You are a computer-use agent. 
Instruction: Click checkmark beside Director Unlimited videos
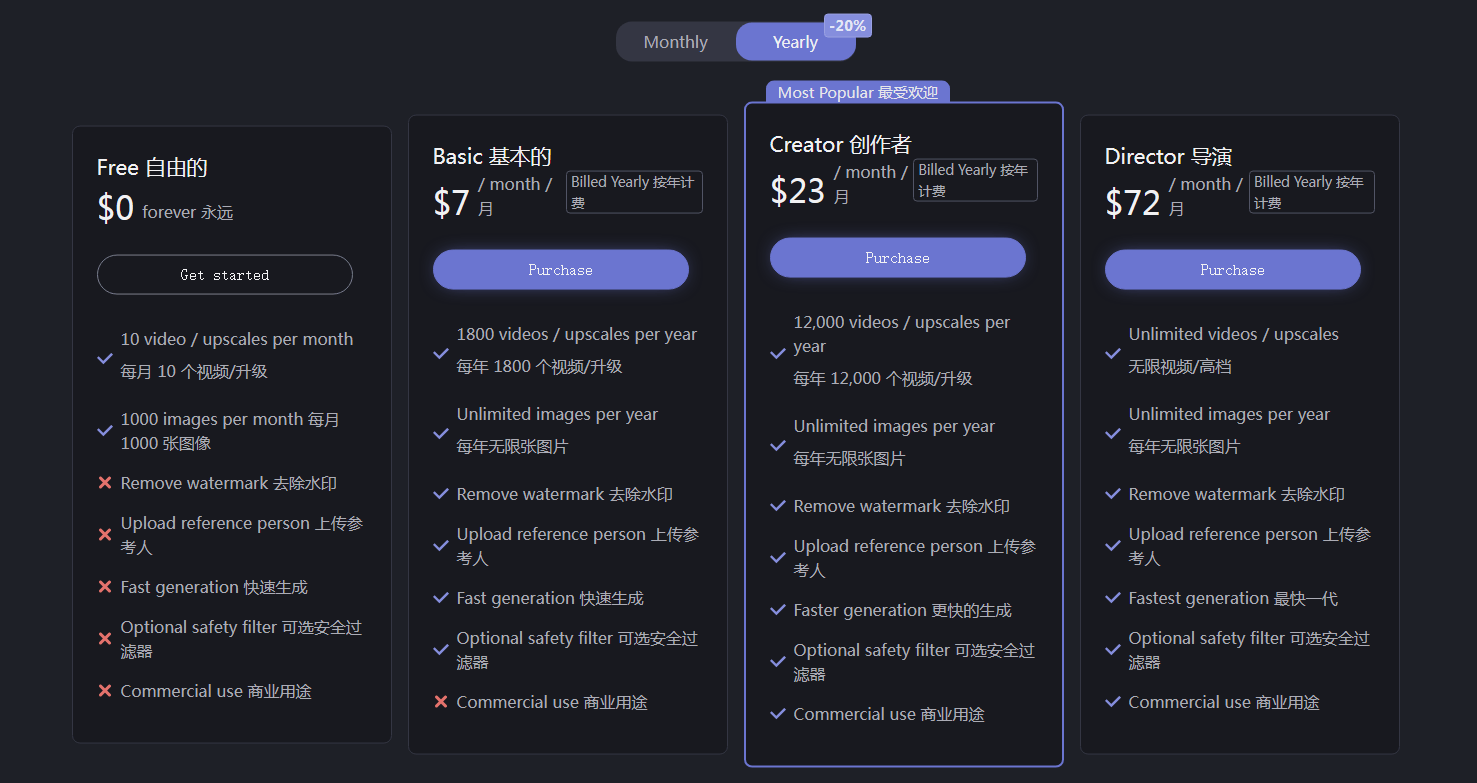[x=1113, y=353]
